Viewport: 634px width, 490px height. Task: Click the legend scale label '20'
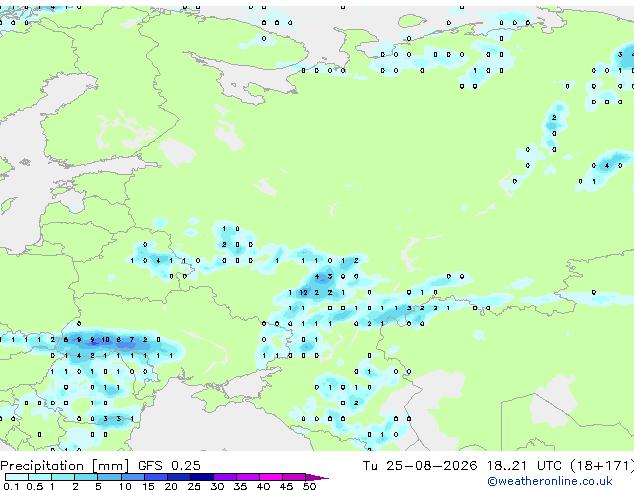click(171, 486)
